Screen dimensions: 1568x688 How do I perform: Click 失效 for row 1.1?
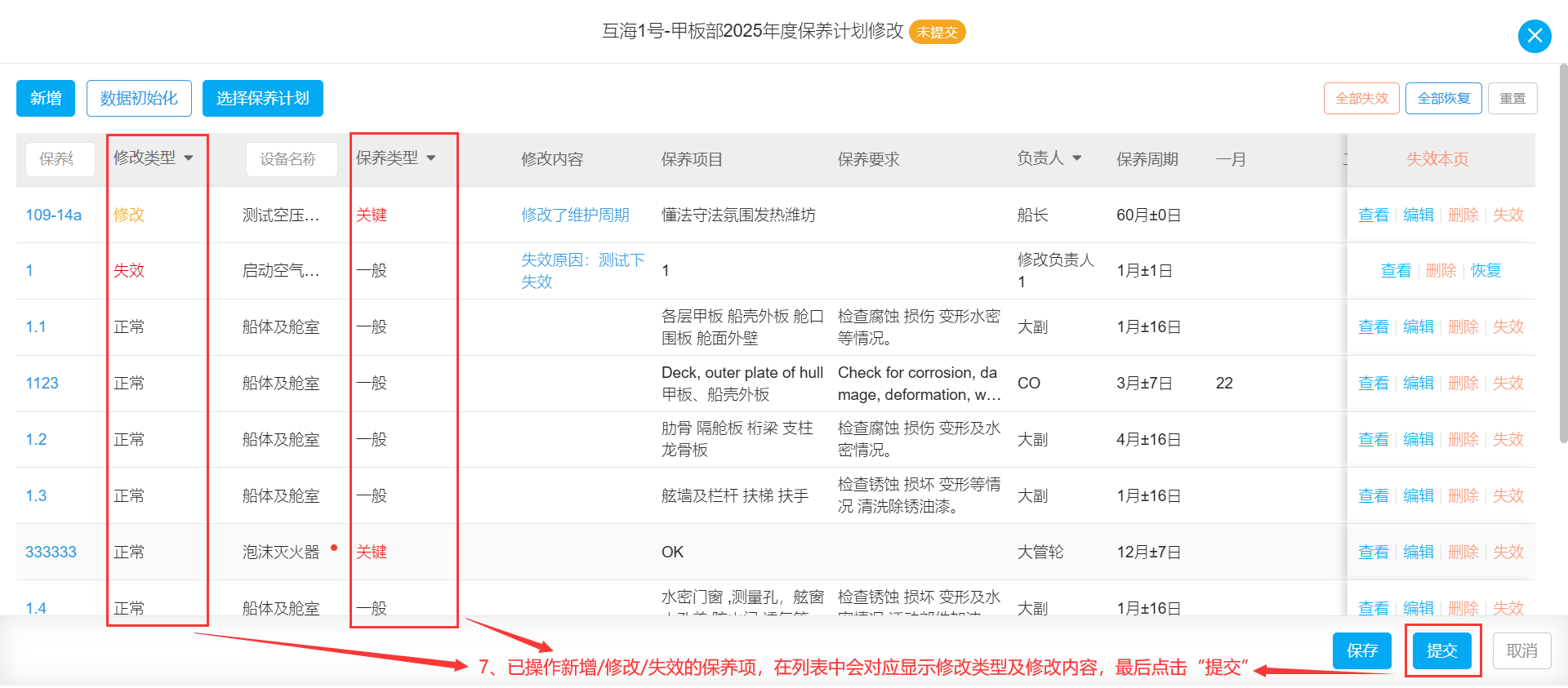point(1508,326)
